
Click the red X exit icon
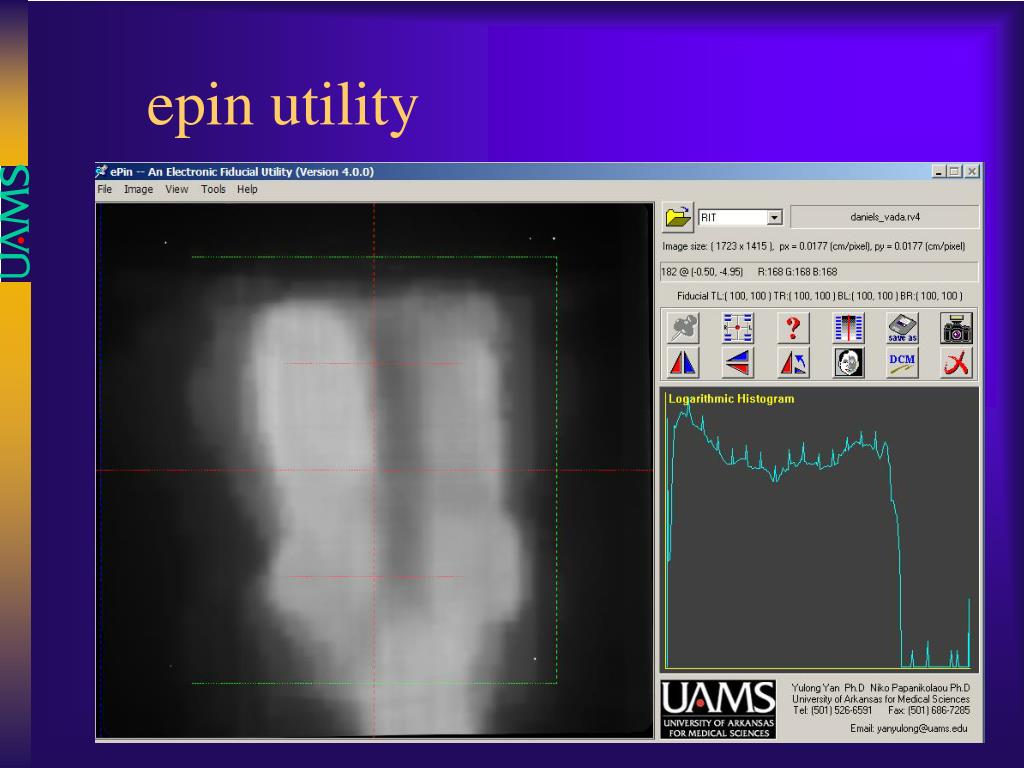(x=957, y=362)
